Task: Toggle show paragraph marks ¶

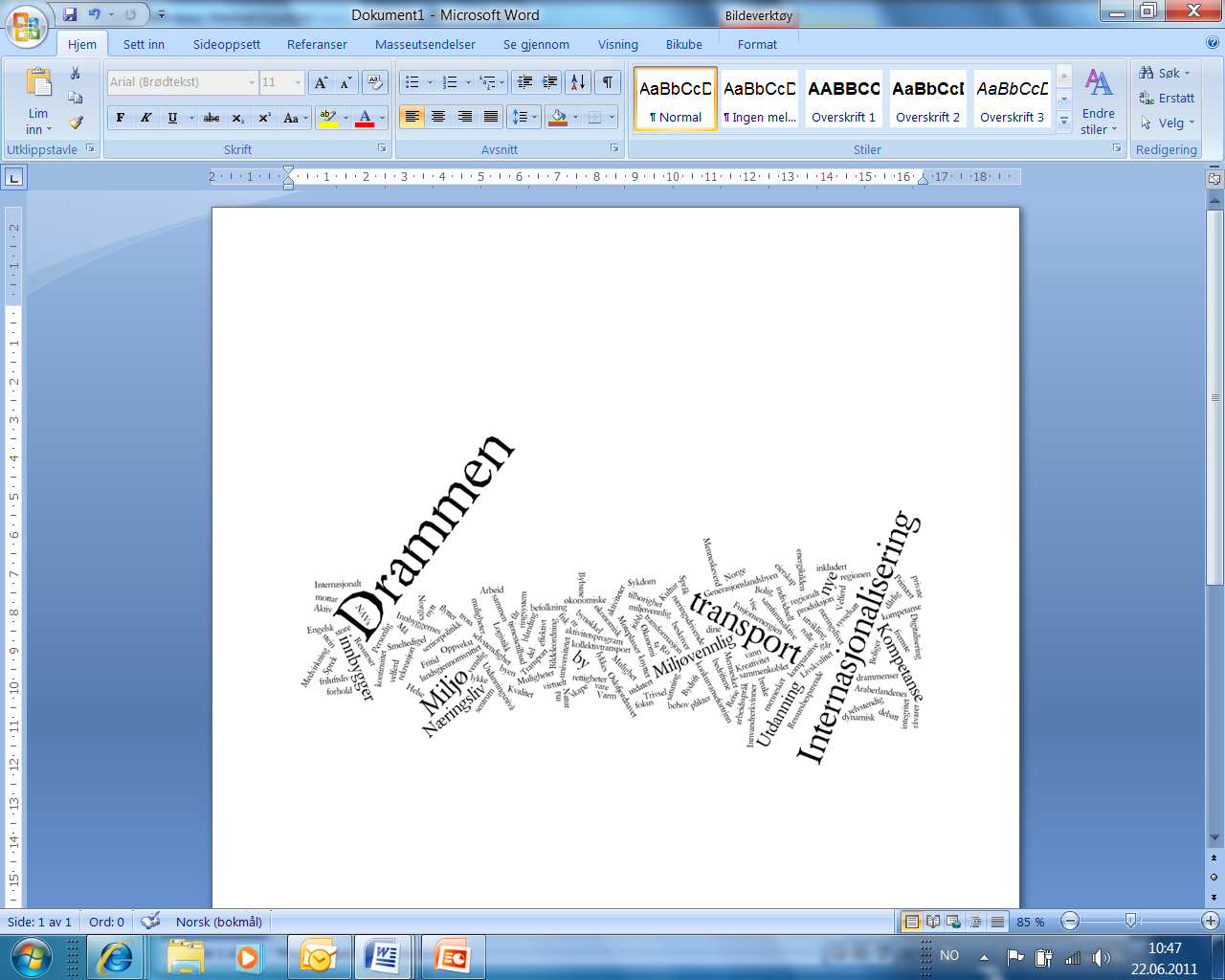Action: pos(608,82)
